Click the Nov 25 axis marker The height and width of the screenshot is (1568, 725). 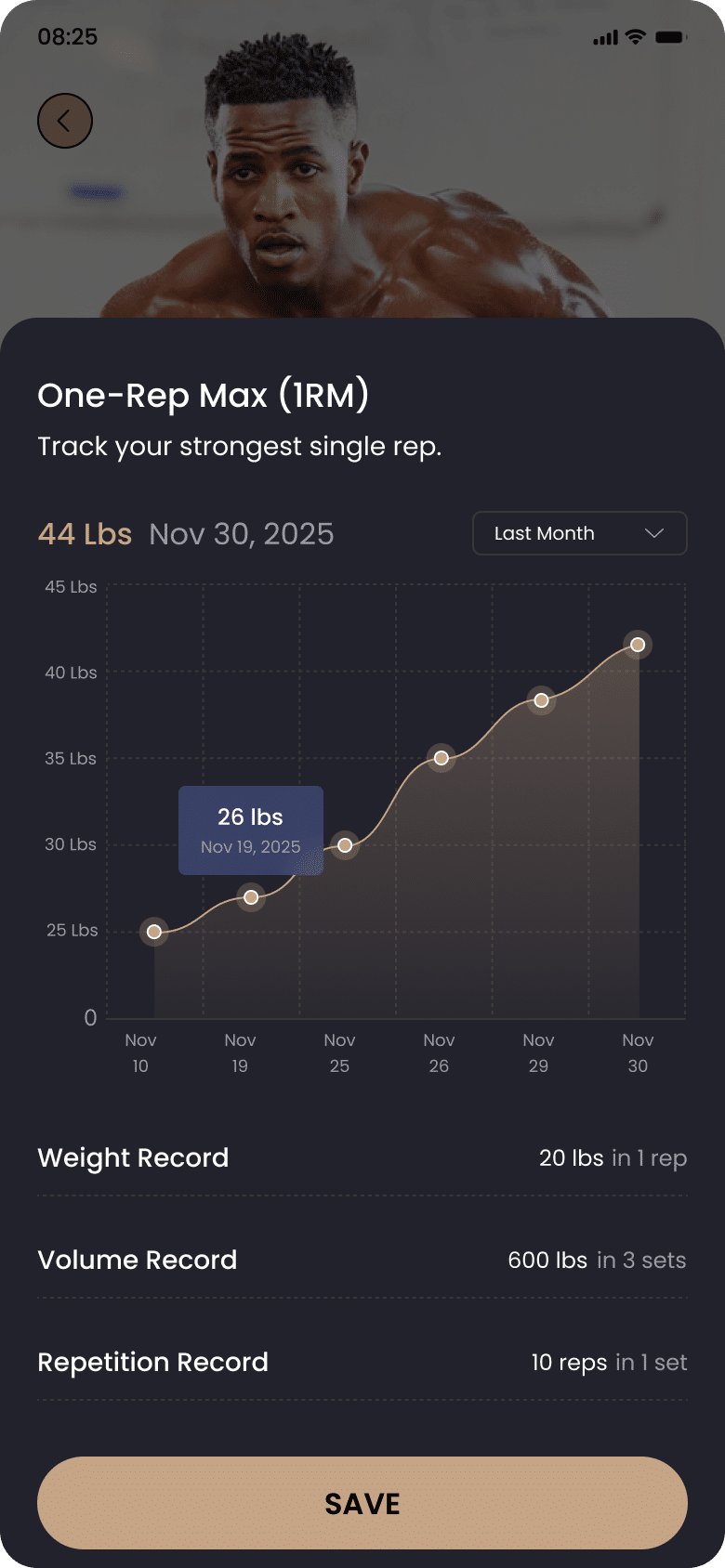338,1052
